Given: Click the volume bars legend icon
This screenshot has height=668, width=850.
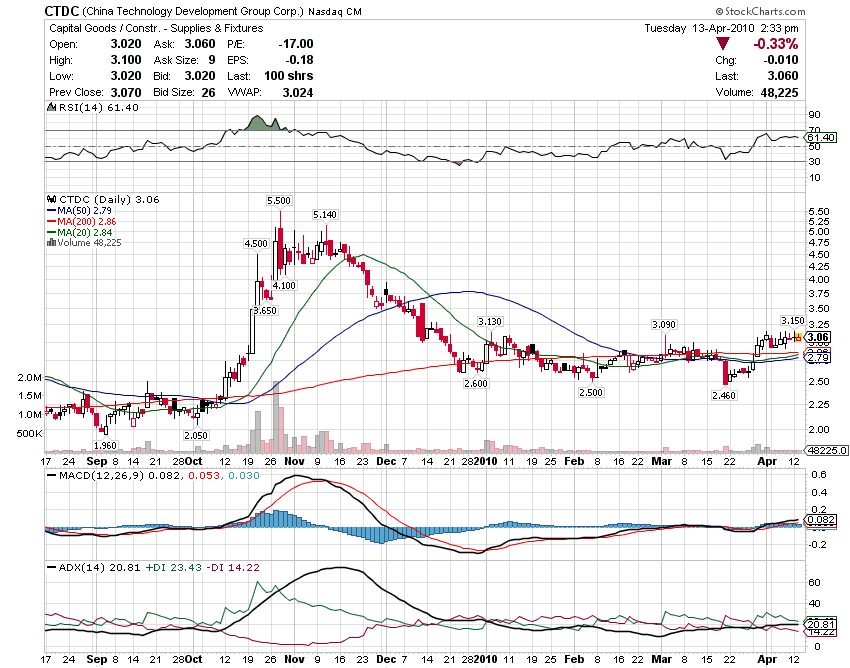Looking at the screenshot, I should click(51, 243).
